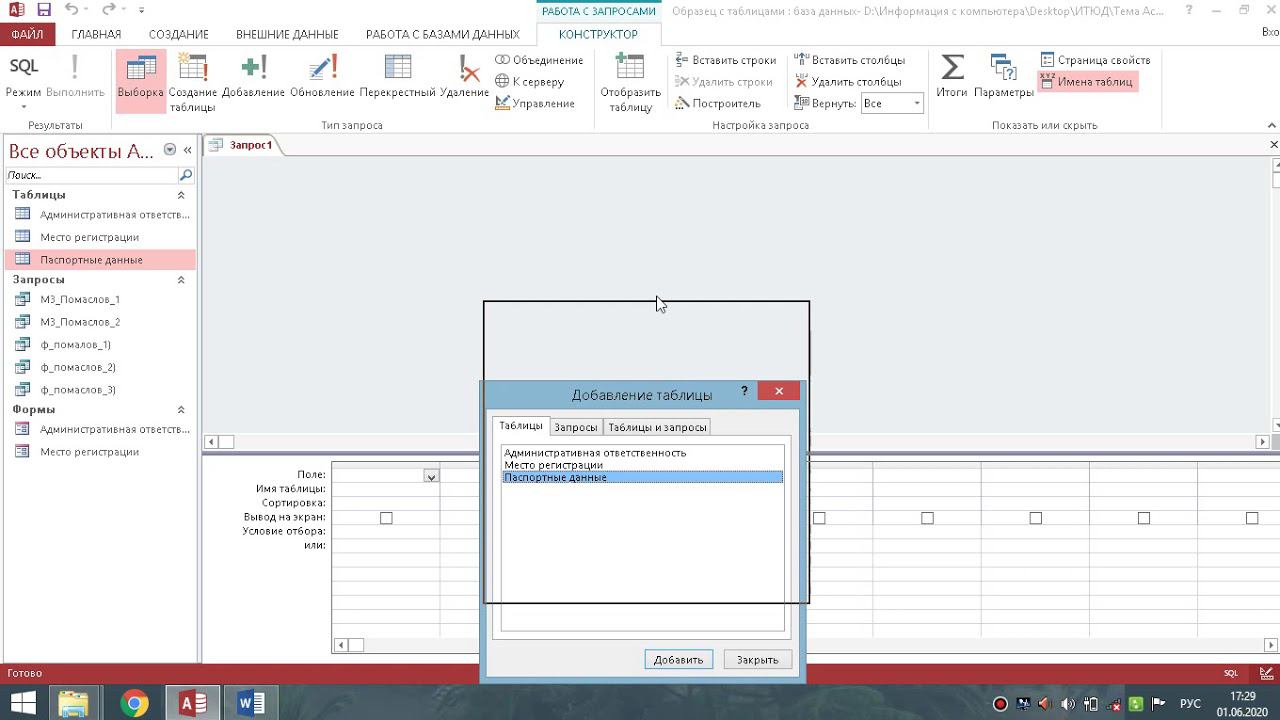Open Word from the taskbar

coord(250,704)
